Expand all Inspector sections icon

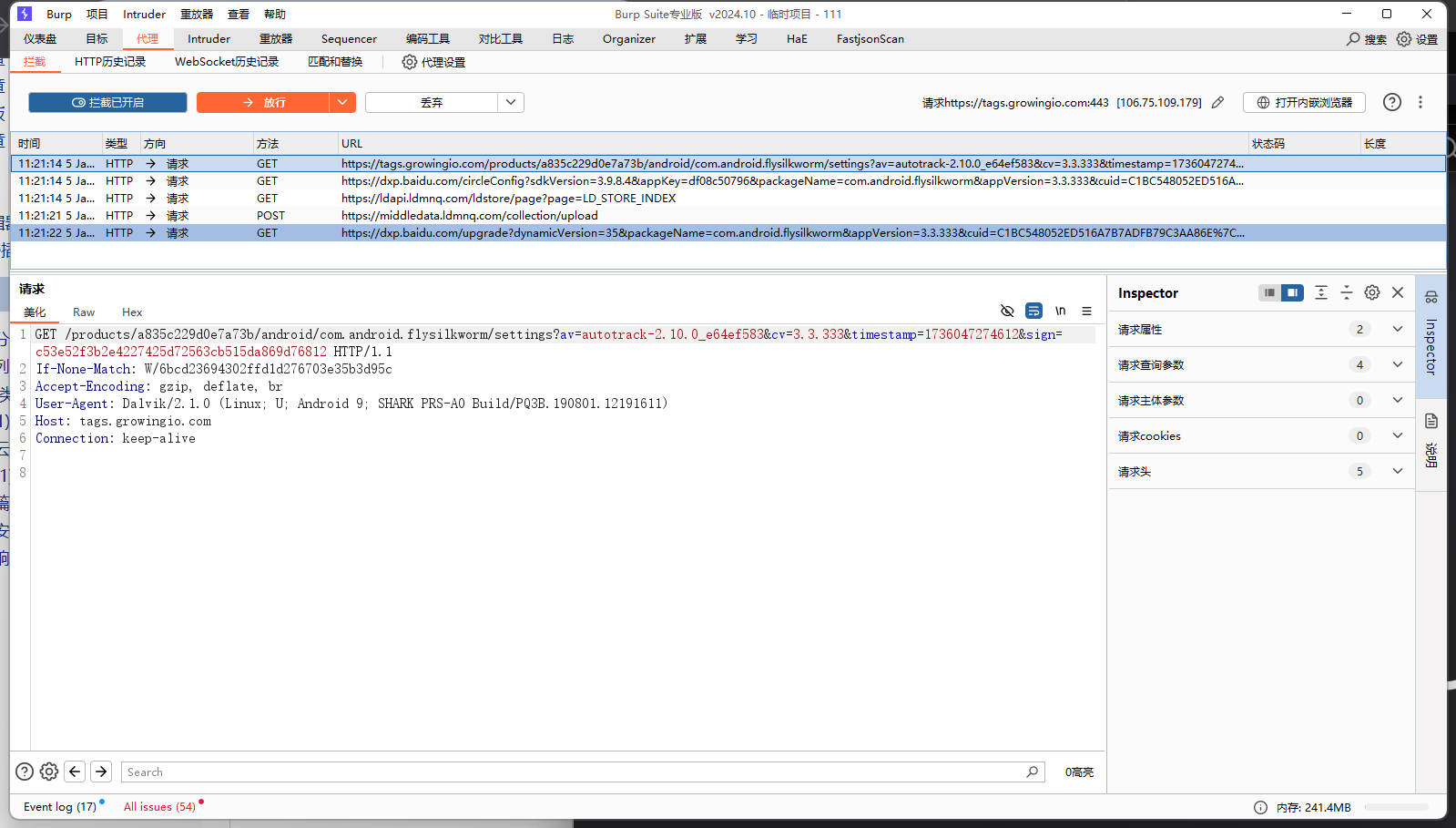[1321, 292]
